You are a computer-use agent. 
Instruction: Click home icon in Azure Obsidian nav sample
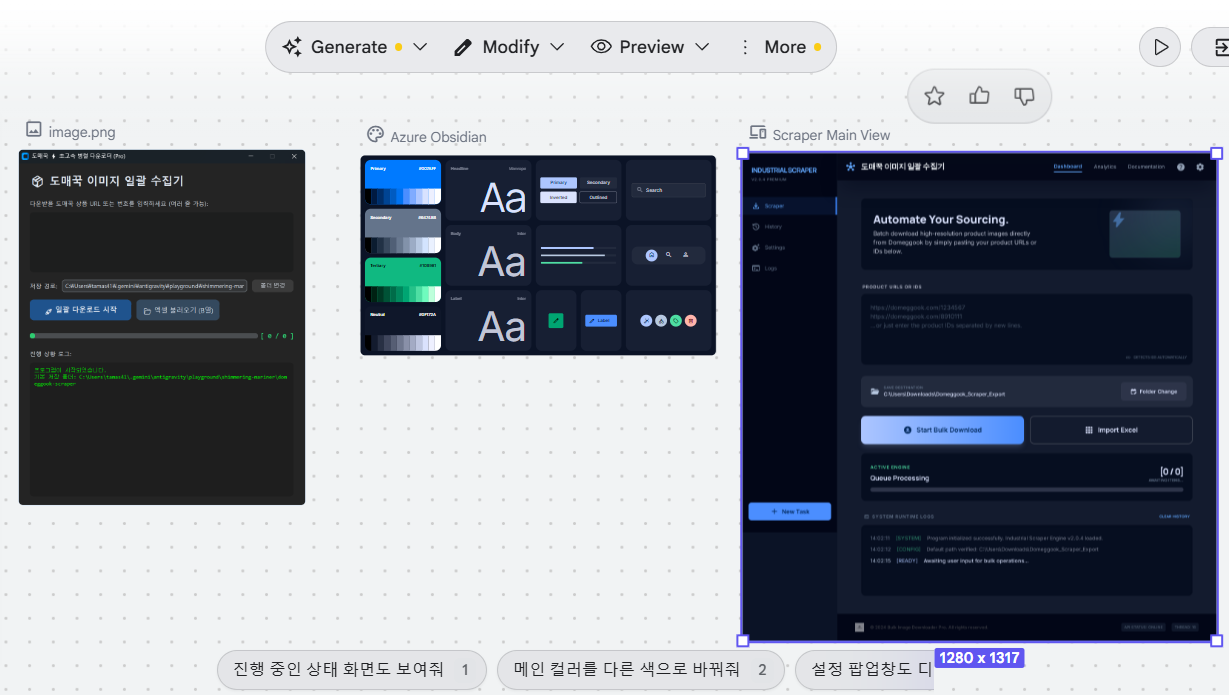point(651,255)
